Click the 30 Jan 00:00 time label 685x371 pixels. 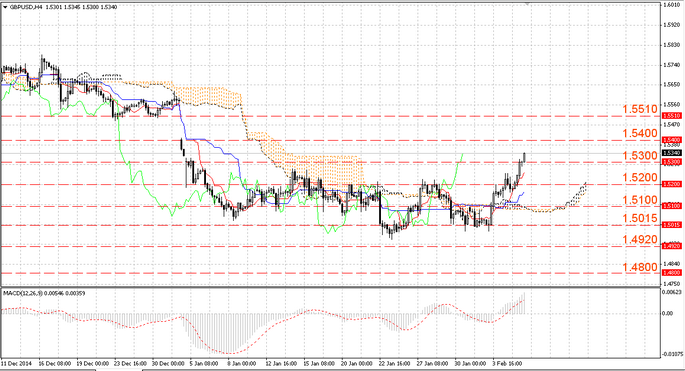[470, 364]
